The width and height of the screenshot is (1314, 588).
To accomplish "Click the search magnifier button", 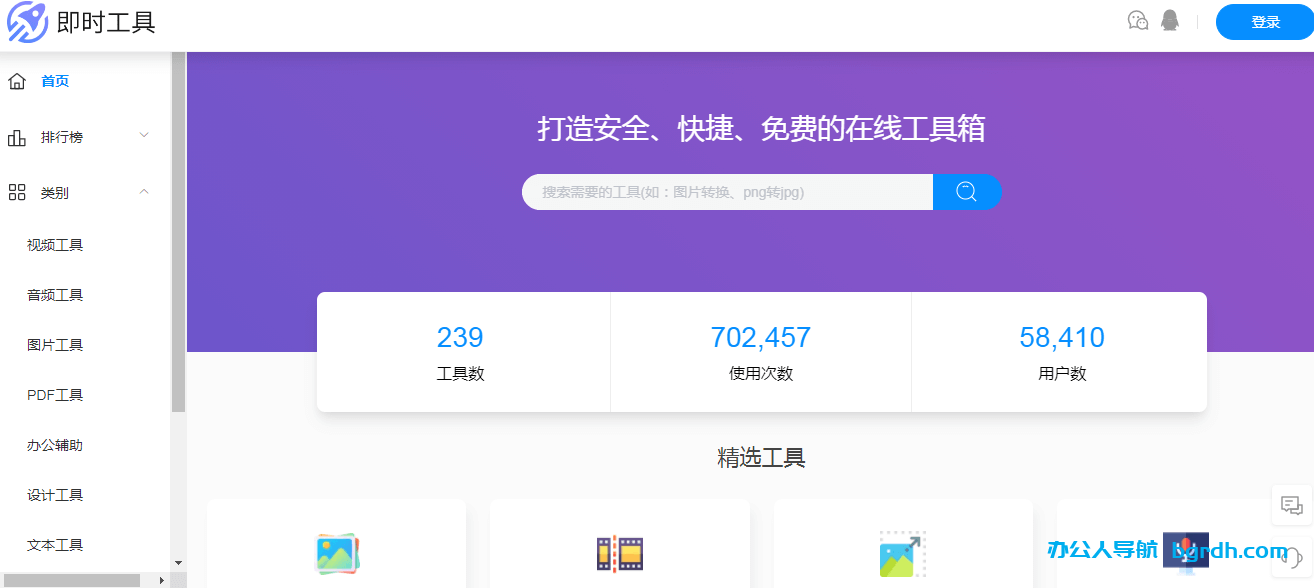I will coord(967,191).
